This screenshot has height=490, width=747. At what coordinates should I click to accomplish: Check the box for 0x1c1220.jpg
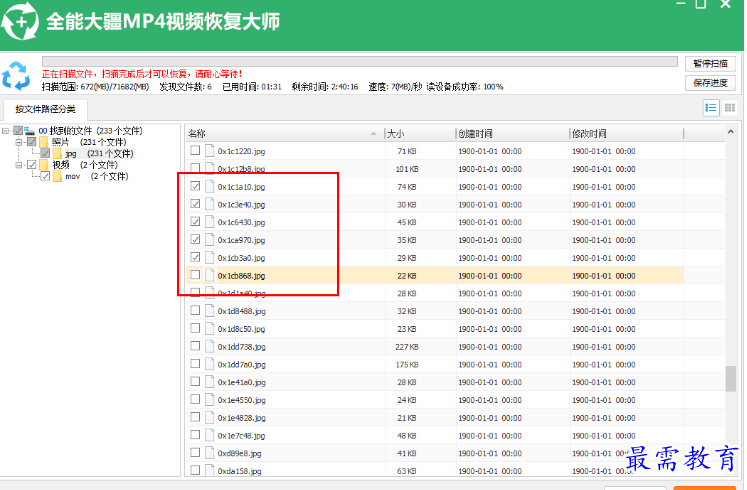(195, 150)
